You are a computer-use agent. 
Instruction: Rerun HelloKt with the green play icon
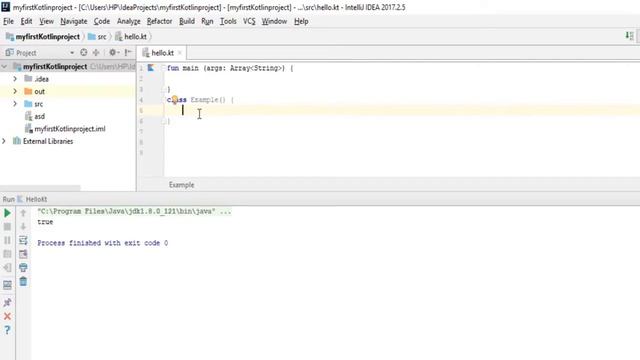click(7, 213)
